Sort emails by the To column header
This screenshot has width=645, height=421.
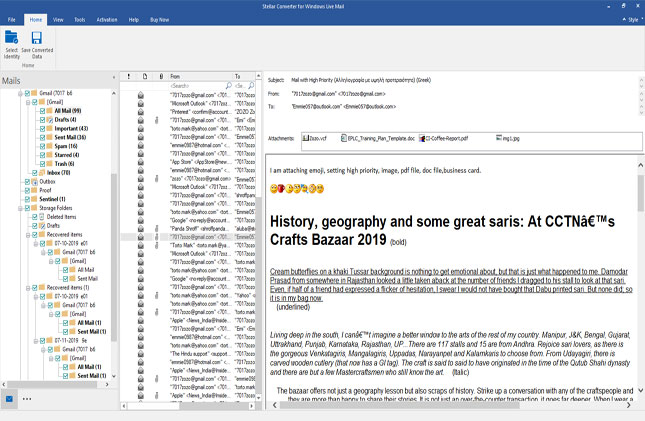(x=244, y=76)
